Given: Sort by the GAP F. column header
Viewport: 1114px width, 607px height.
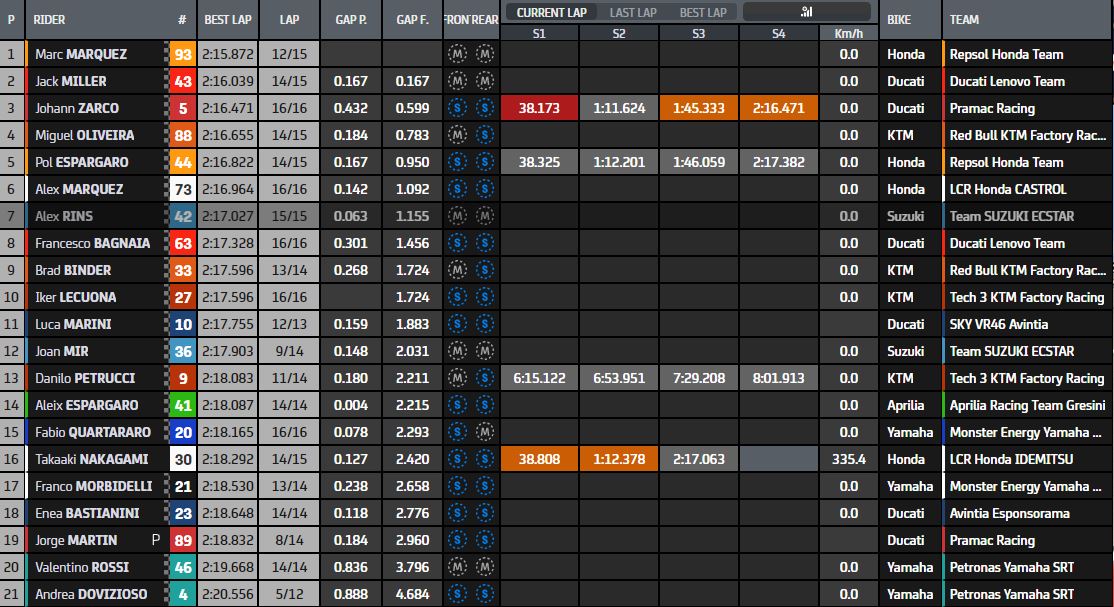Looking at the screenshot, I should point(412,20).
